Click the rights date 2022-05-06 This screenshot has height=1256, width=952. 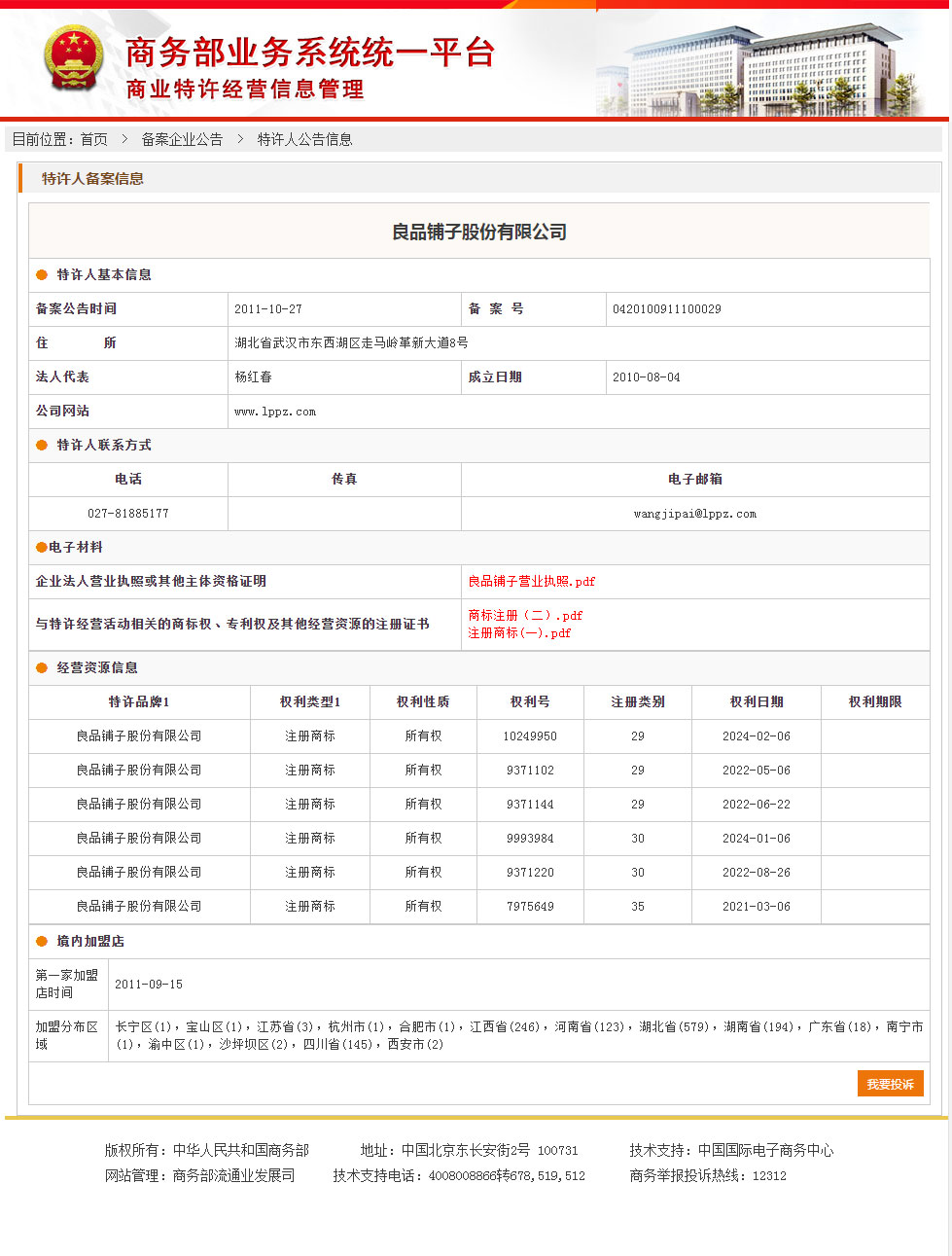757,771
